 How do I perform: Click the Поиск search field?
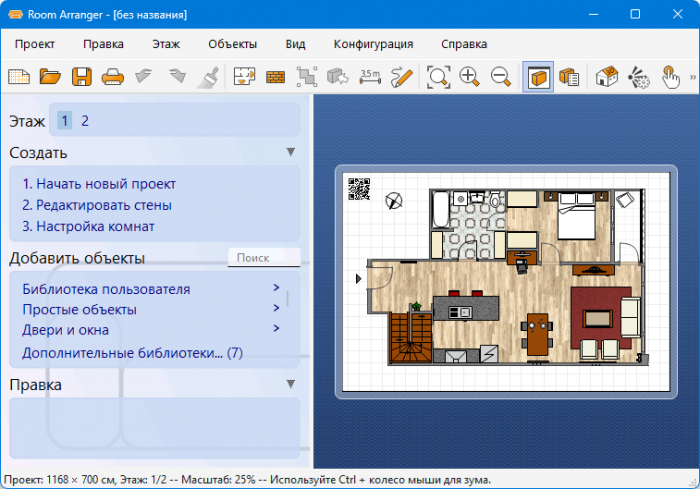click(x=263, y=258)
